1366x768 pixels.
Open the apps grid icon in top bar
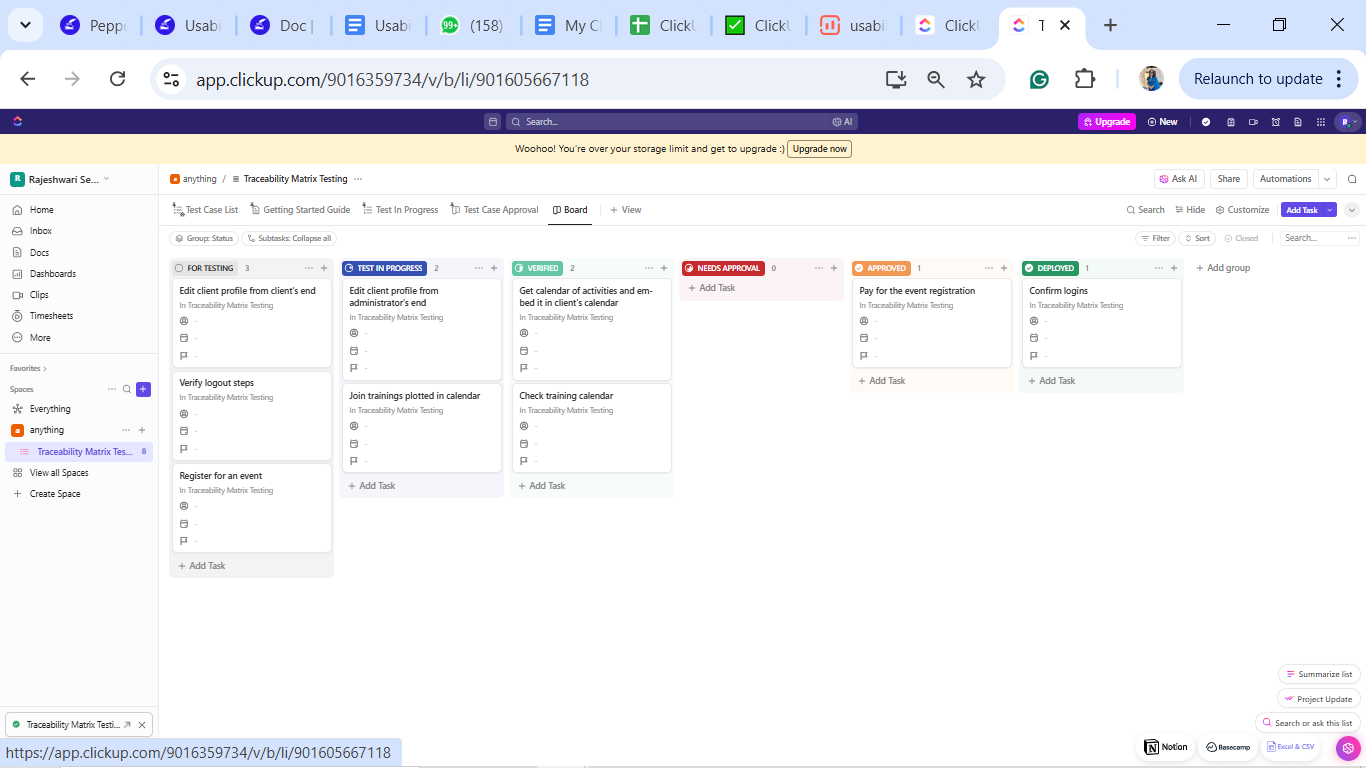click(x=1319, y=122)
